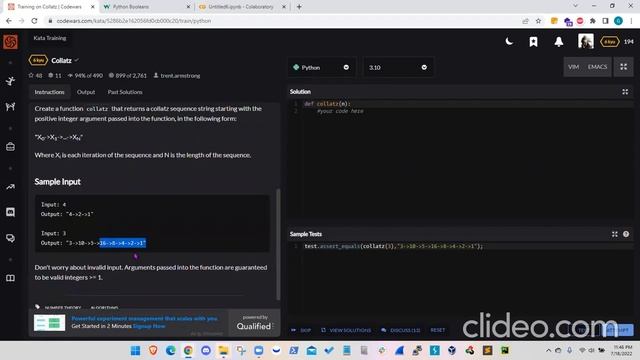Switch to the Colaboratory browser tab

pos(241,7)
